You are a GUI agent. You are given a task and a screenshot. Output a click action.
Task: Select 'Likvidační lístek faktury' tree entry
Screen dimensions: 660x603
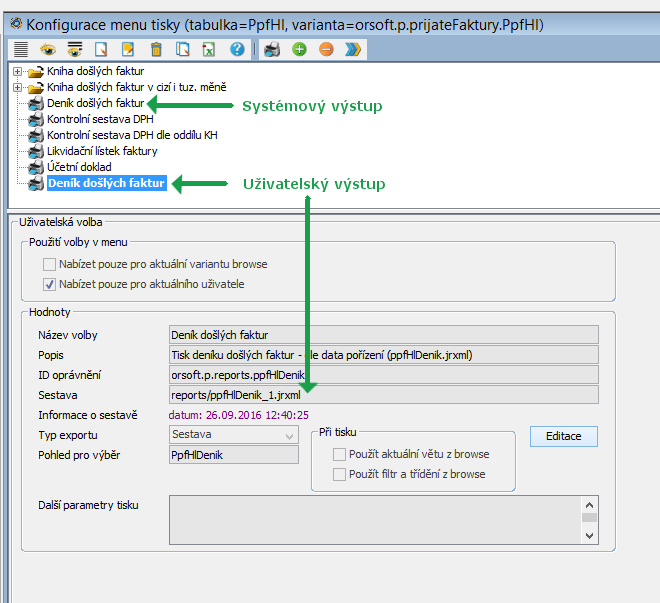[x=102, y=151]
